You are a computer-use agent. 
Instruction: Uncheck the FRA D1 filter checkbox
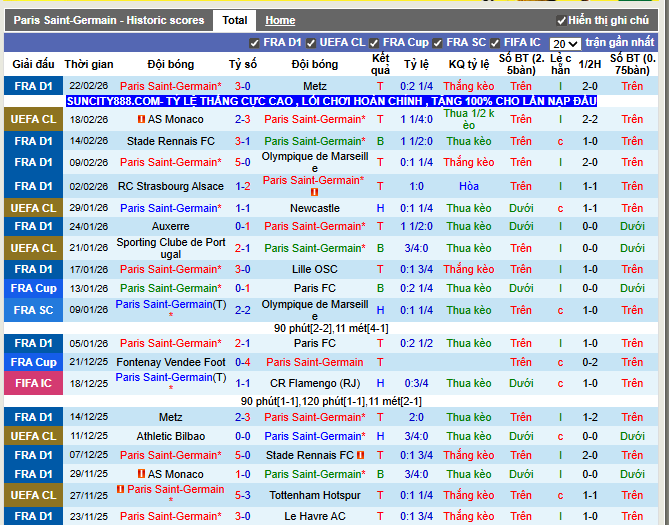255,43
